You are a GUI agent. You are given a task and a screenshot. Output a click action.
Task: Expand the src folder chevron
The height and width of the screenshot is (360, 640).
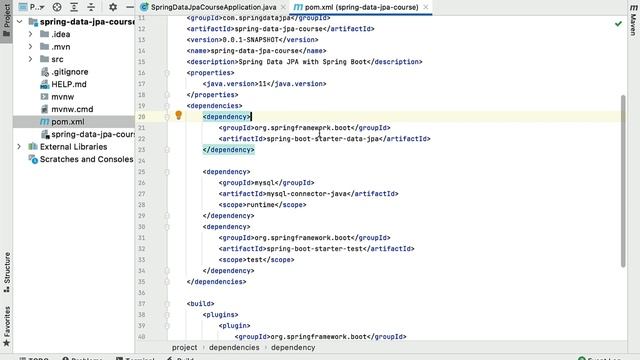tap(31, 59)
